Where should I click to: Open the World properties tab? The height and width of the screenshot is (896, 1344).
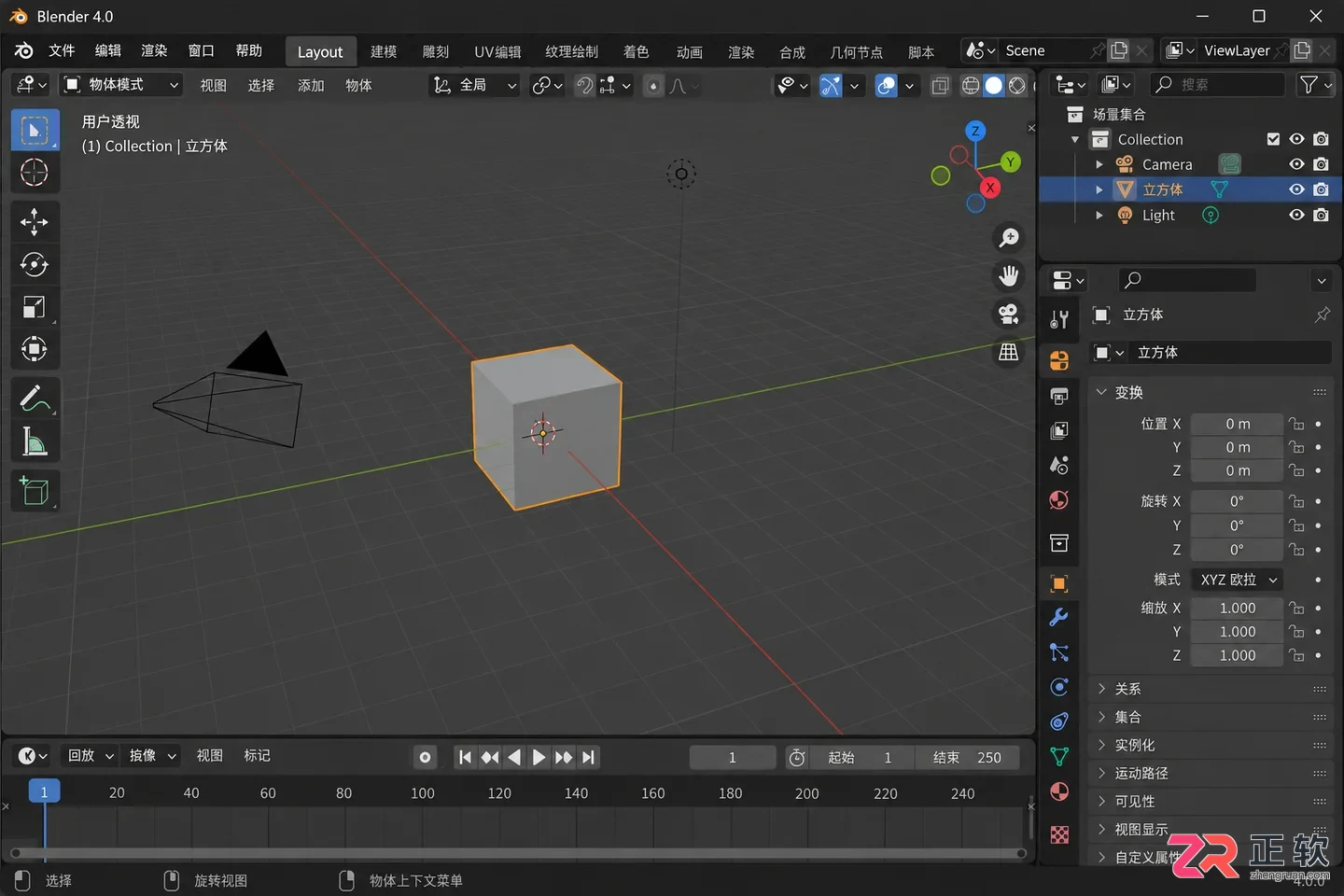click(x=1059, y=500)
